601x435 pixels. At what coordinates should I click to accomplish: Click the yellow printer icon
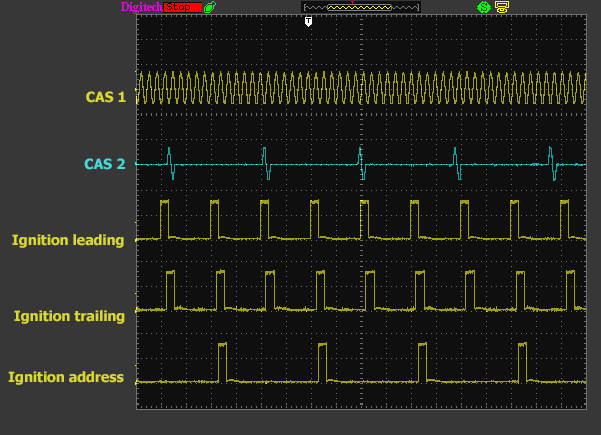(502, 7)
